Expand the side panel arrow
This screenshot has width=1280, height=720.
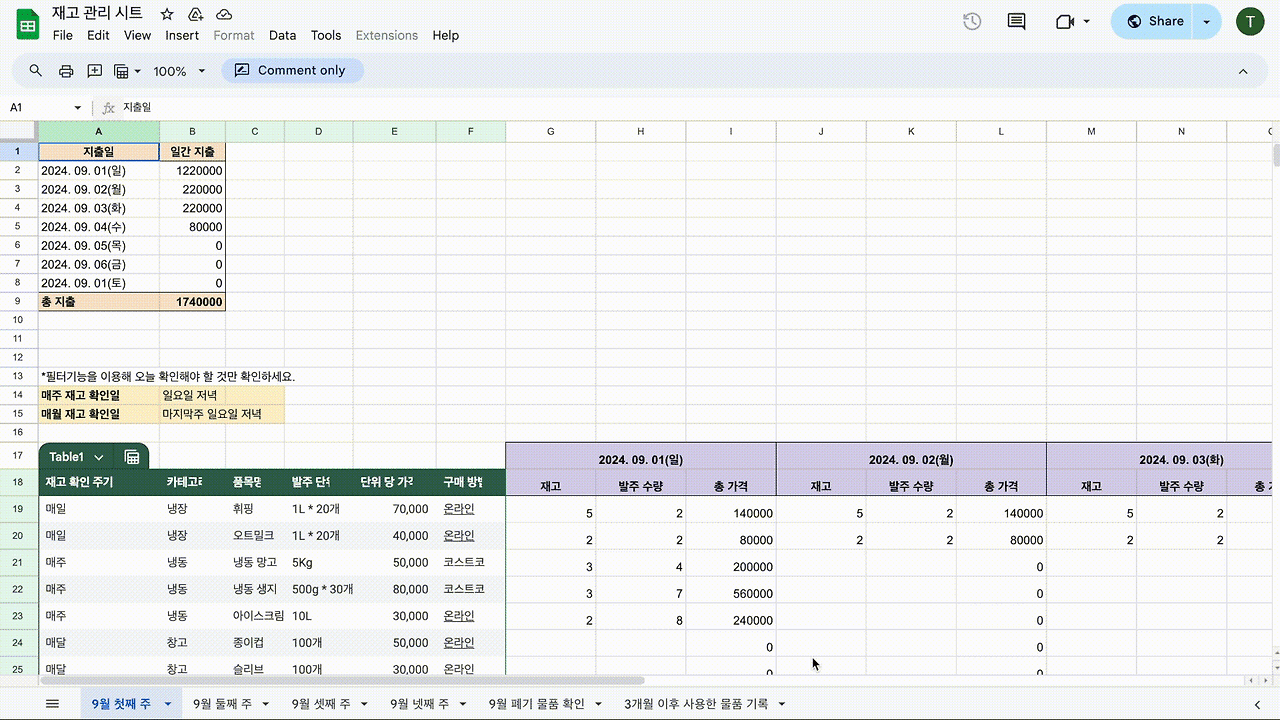pos(1258,704)
